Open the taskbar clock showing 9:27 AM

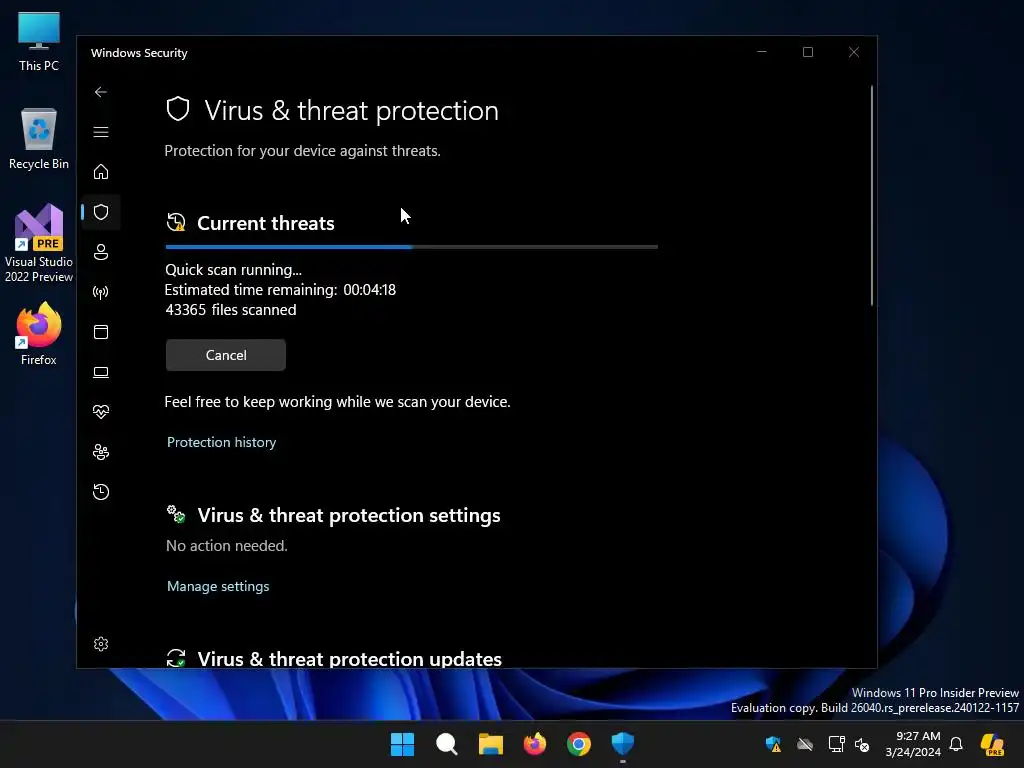point(913,744)
